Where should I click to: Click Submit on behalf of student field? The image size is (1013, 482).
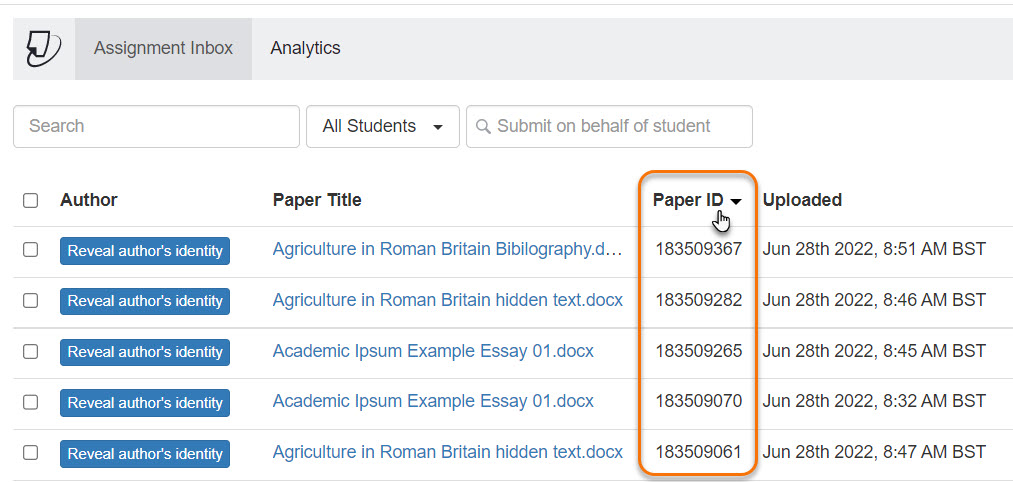(609, 126)
